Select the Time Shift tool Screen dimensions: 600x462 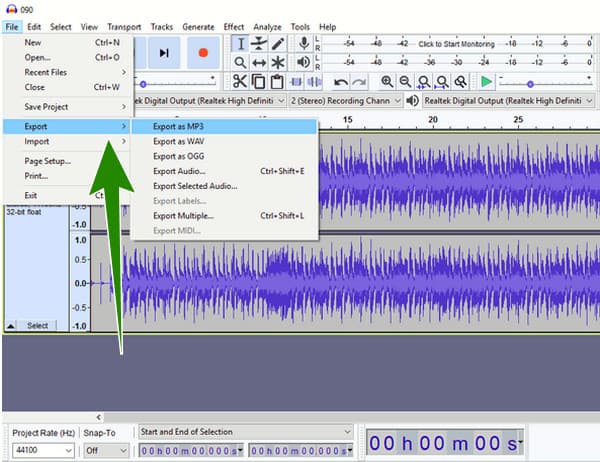click(259, 62)
